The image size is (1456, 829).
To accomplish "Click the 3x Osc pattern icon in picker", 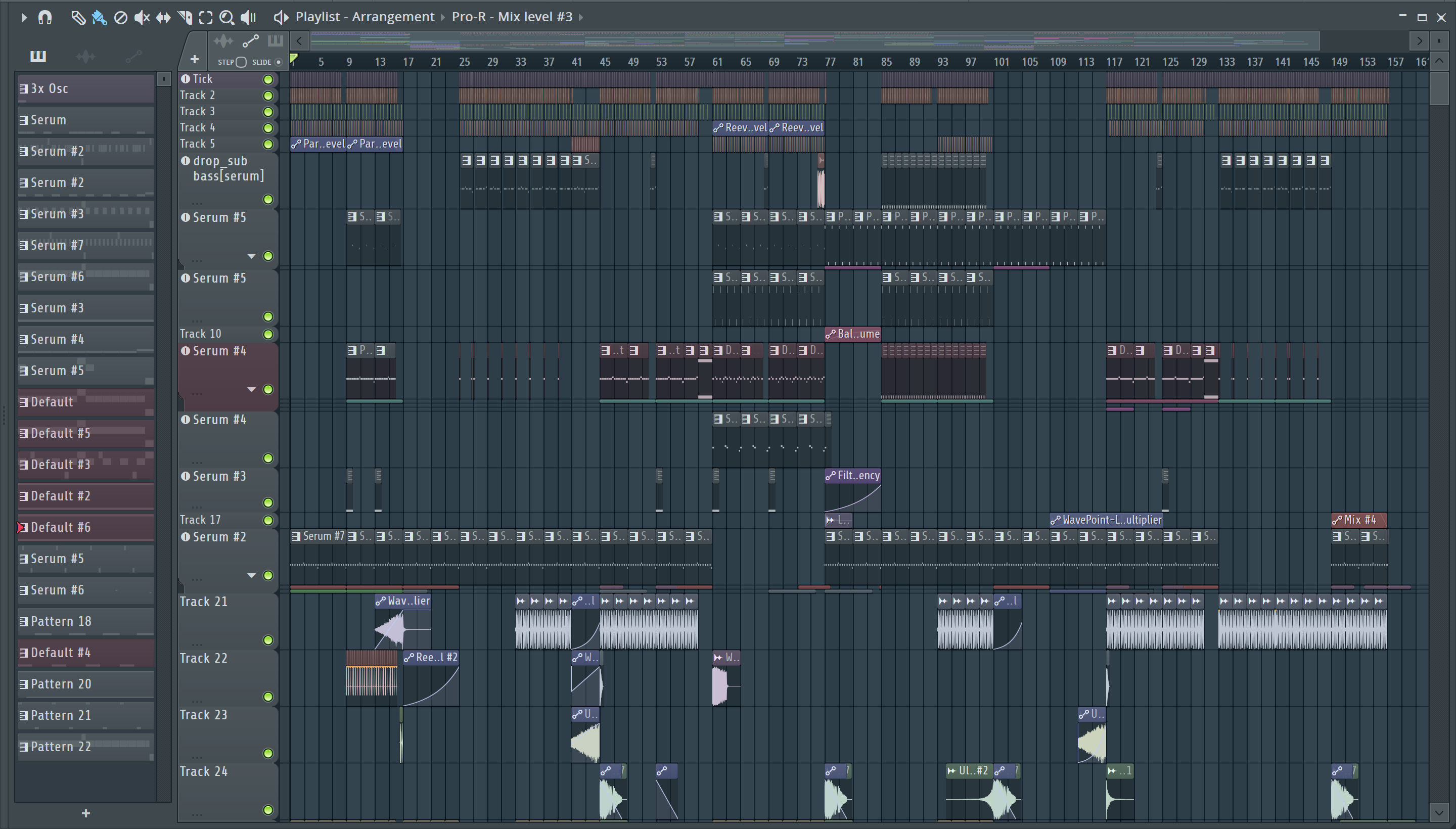I will (23, 89).
